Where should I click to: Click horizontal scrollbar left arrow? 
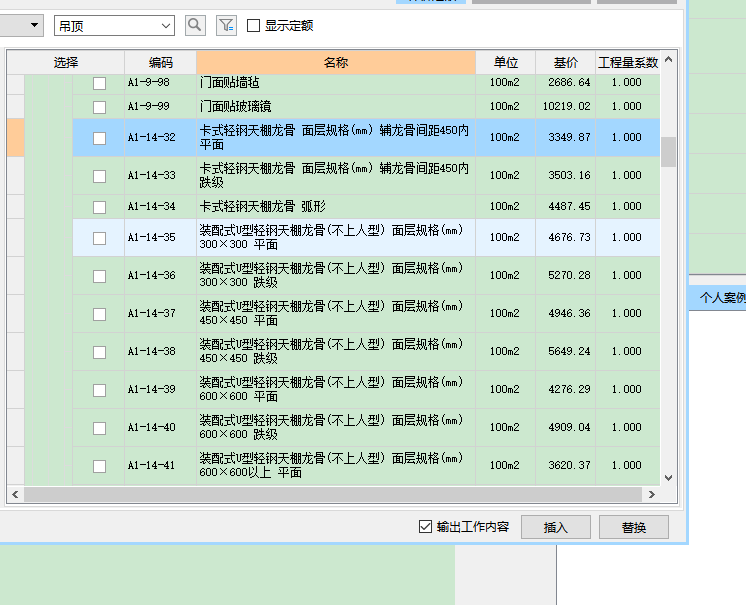(x=15, y=495)
